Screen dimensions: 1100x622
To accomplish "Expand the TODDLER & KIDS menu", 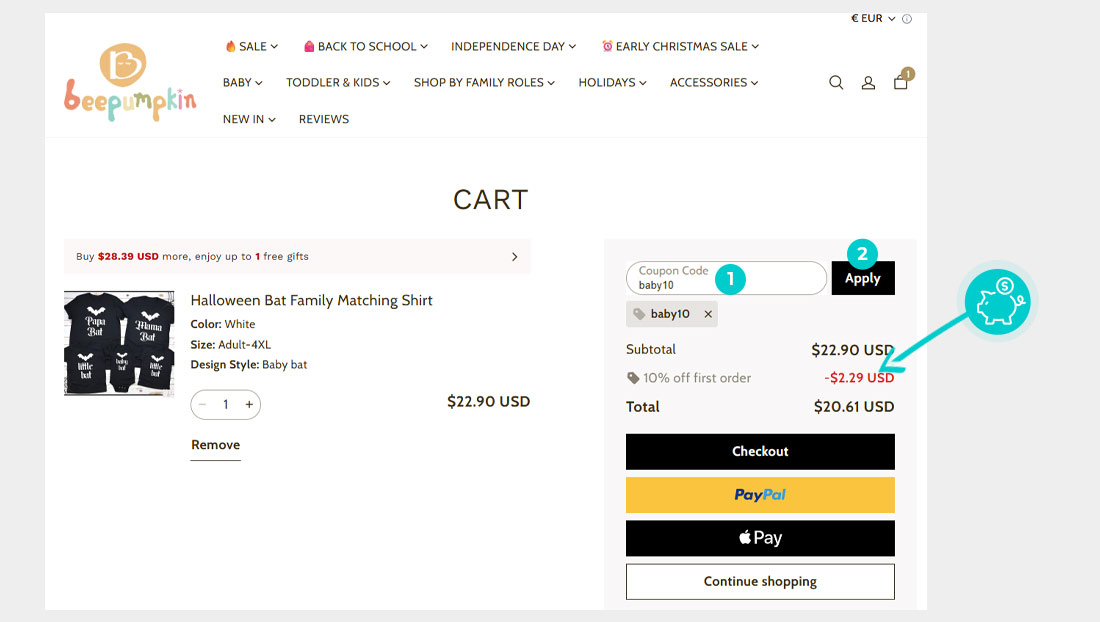I will (x=338, y=83).
